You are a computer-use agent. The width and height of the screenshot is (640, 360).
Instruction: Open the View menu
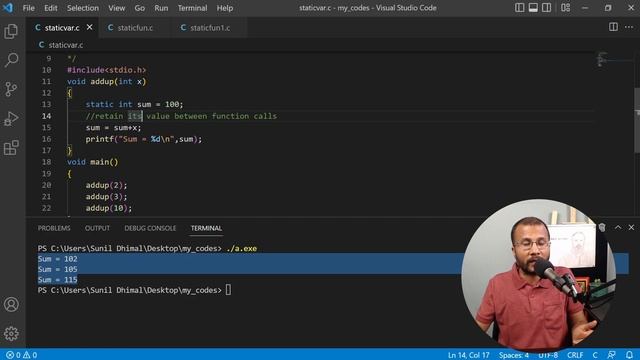pos(117,8)
